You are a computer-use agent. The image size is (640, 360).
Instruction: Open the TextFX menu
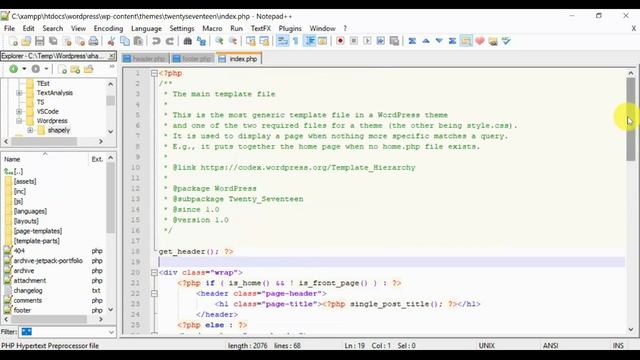pos(260,28)
